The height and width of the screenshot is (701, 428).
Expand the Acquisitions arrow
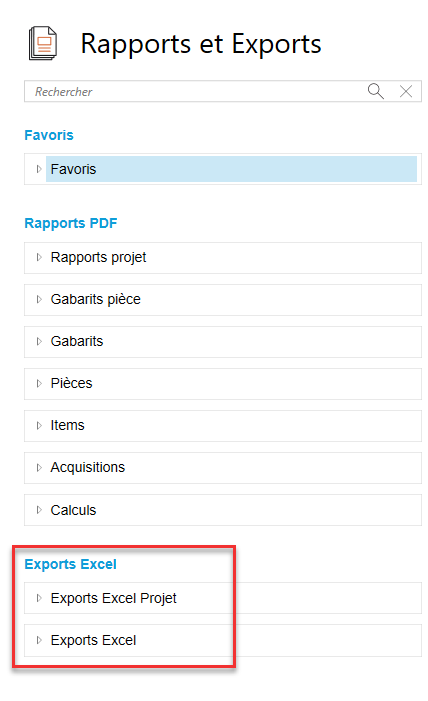point(39,467)
